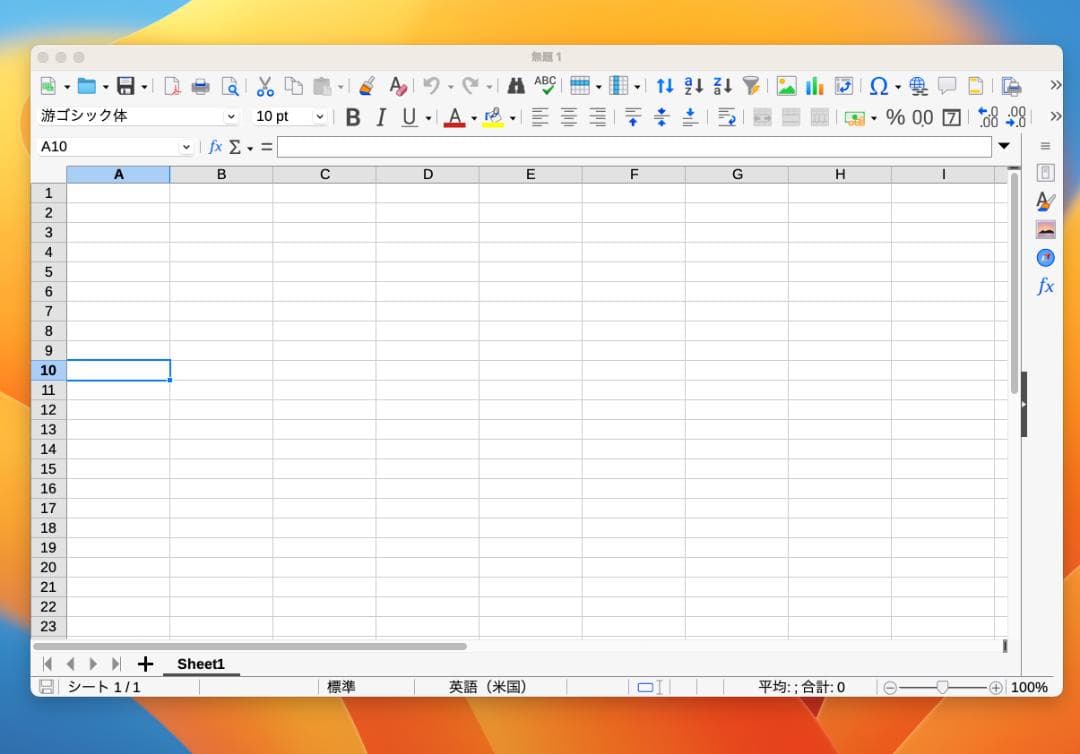Click column header D

click(x=427, y=175)
